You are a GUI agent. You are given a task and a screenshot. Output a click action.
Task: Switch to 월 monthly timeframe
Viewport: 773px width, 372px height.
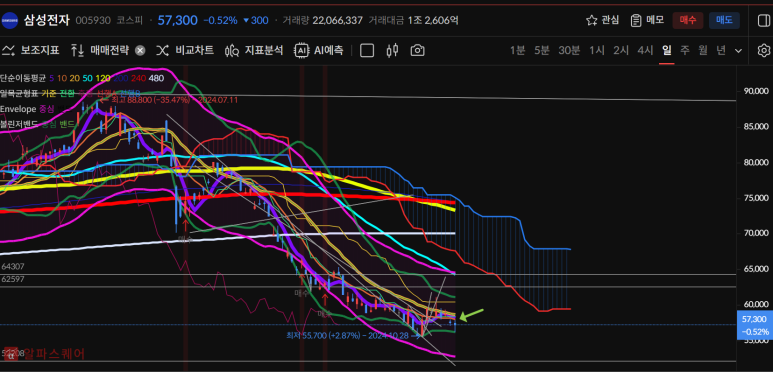point(703,50)
